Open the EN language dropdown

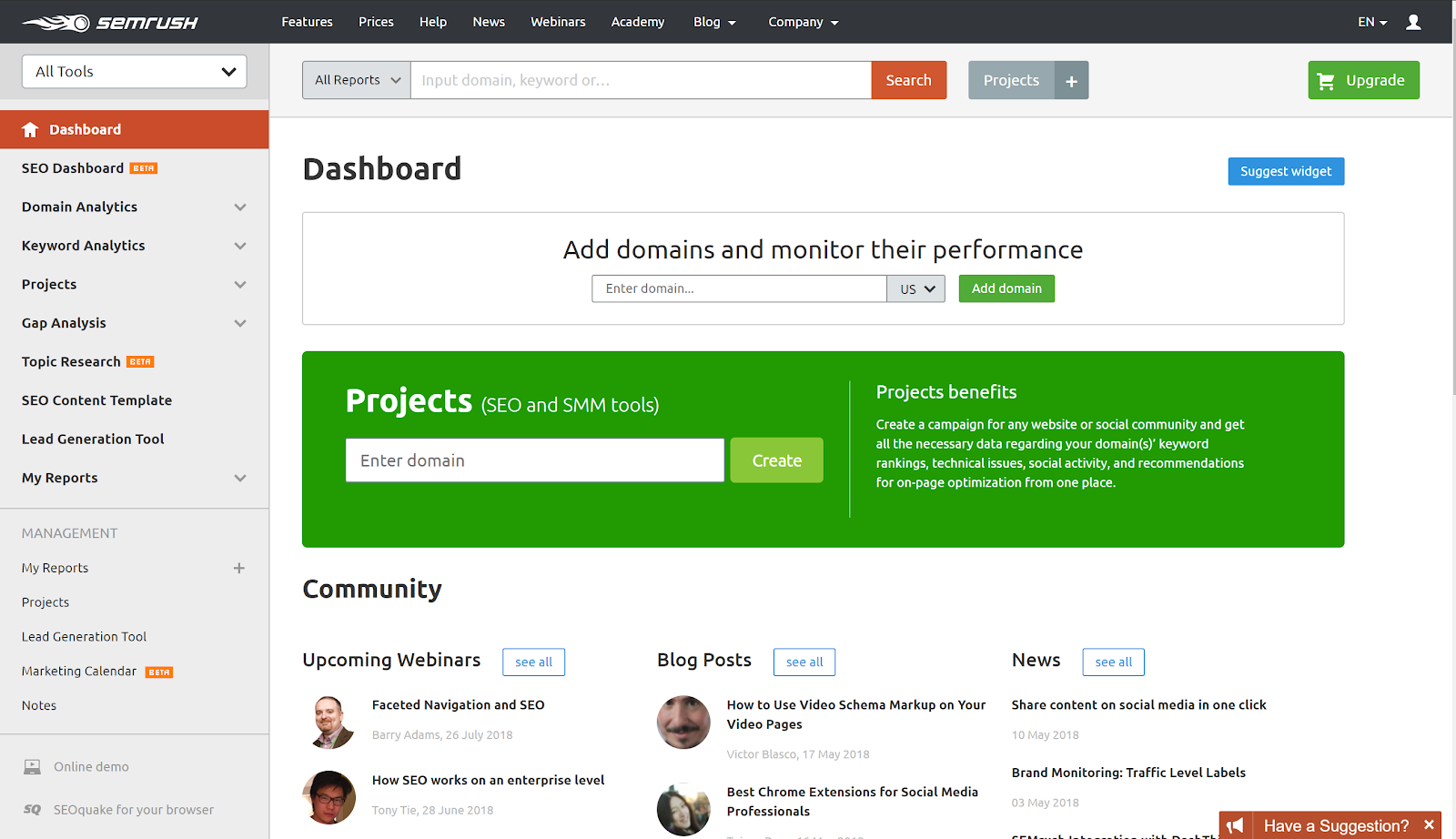coord(1372,22)
